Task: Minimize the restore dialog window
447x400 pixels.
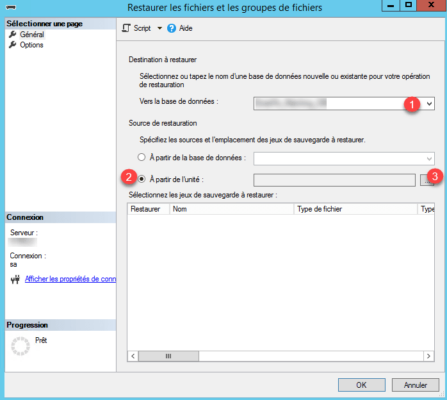Action: point(391,6)
